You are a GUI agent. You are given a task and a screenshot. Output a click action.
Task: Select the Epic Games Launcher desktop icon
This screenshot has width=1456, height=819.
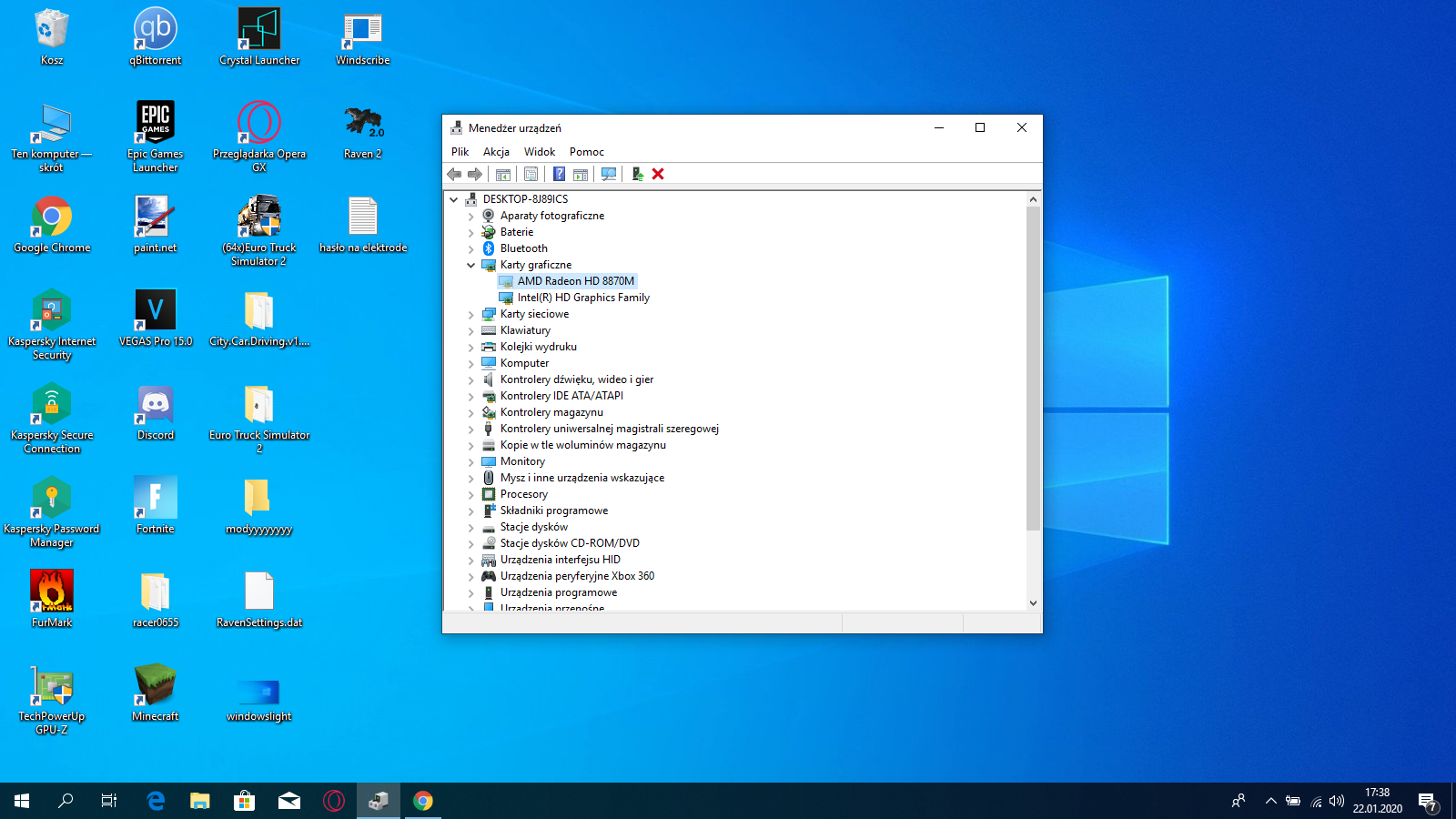coord(156,136)
